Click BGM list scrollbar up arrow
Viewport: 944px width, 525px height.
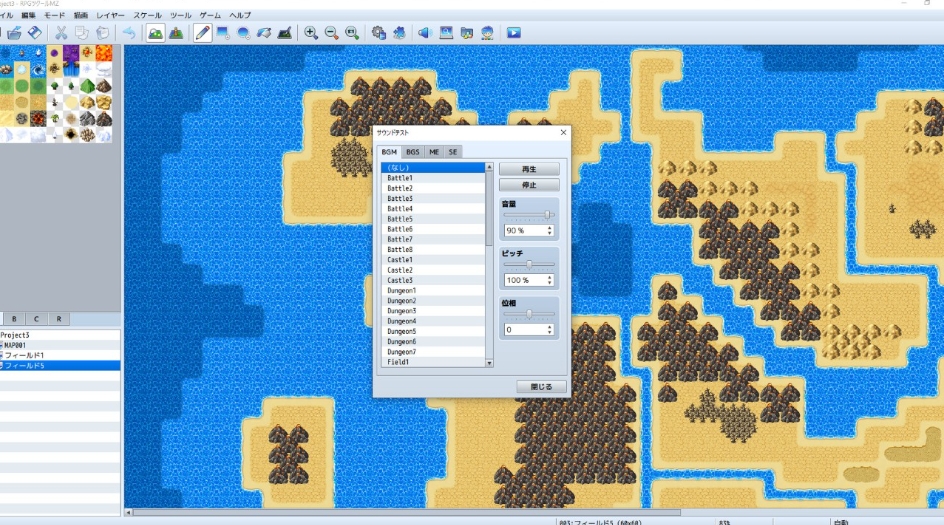(489, 167)
